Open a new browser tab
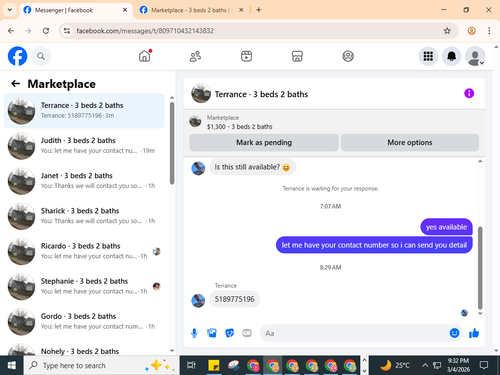Screen dimensions: 500x375 pos(259,10)
